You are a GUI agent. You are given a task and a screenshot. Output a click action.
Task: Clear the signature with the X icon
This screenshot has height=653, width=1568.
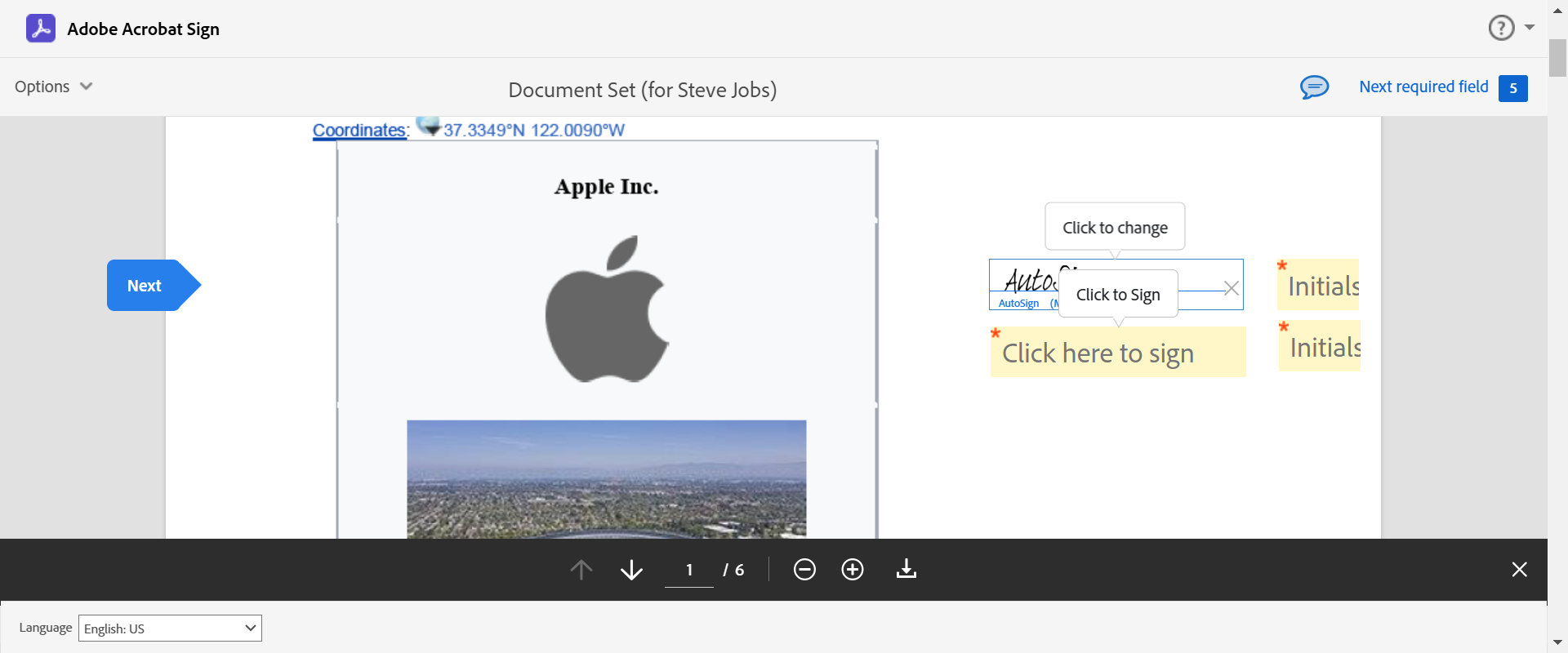click(1232, 288)
